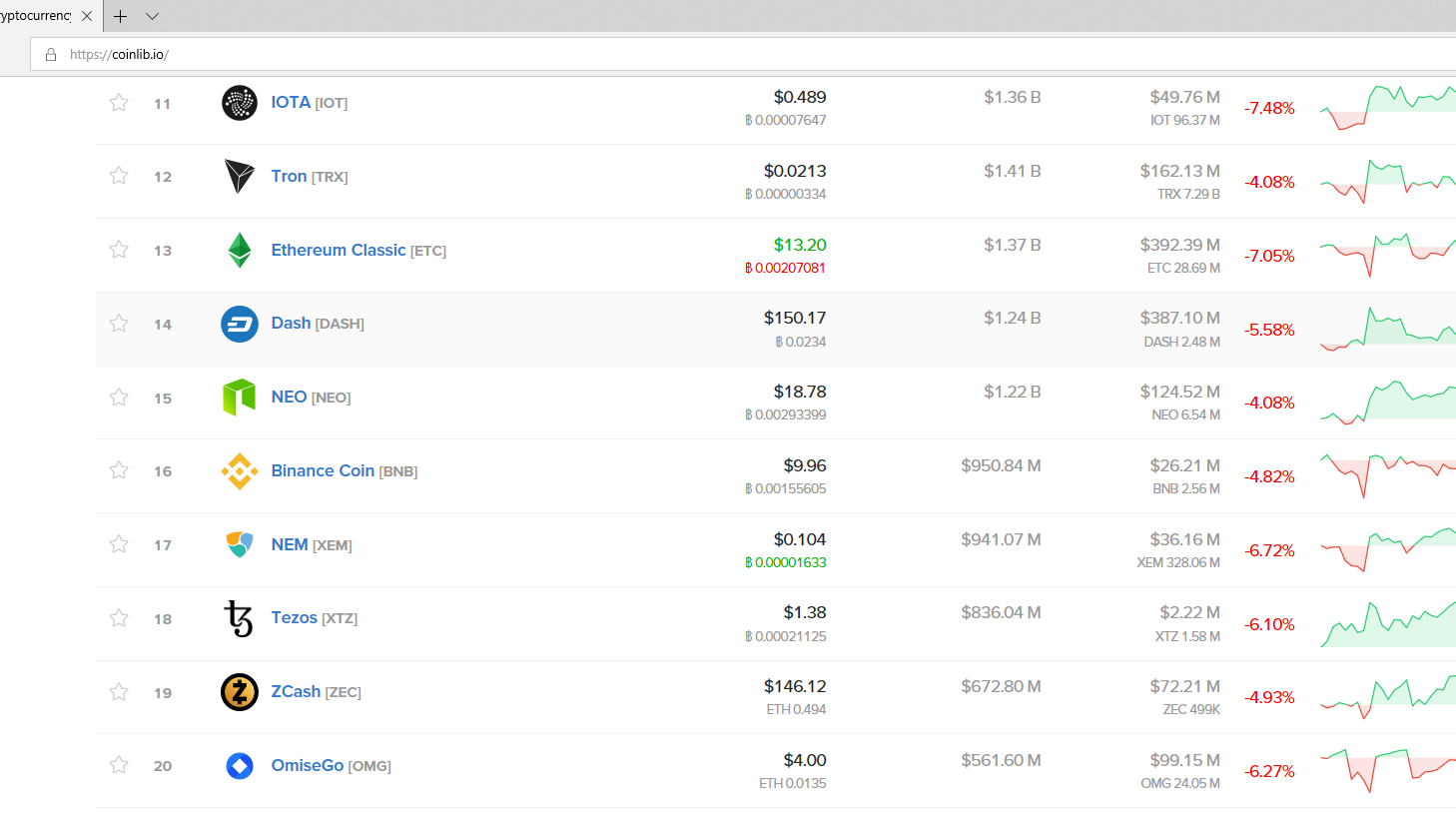Click the $1.41 B Tron market cap

[x=1013, y=171]
